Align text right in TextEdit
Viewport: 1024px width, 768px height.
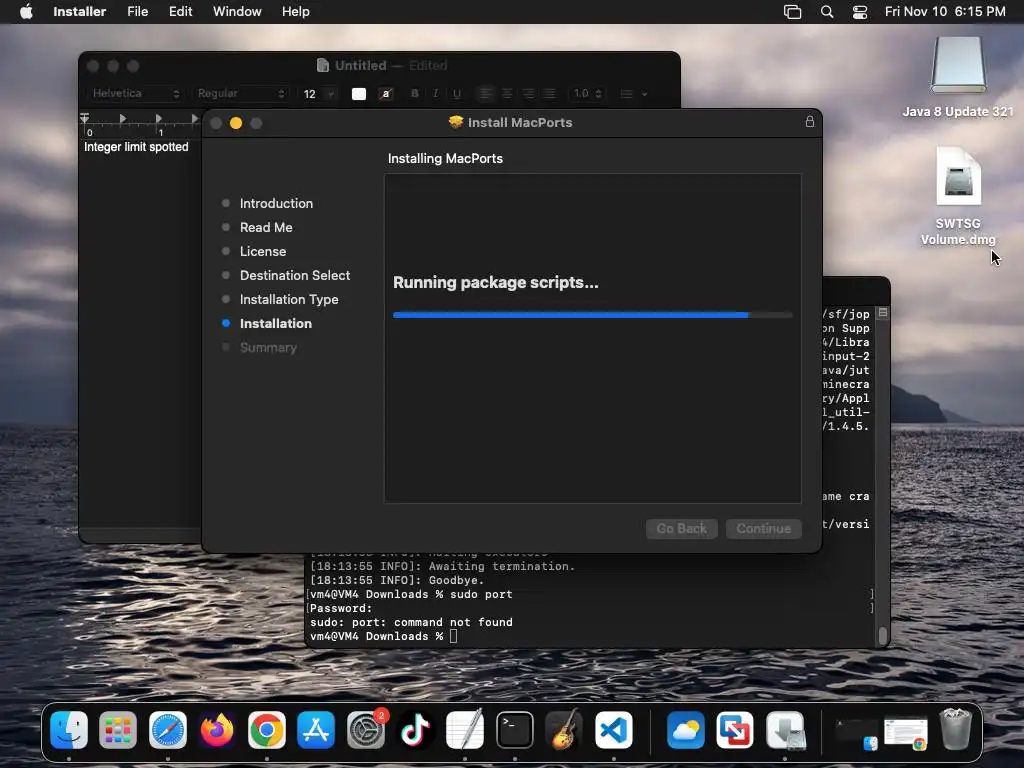click(528, 93)
